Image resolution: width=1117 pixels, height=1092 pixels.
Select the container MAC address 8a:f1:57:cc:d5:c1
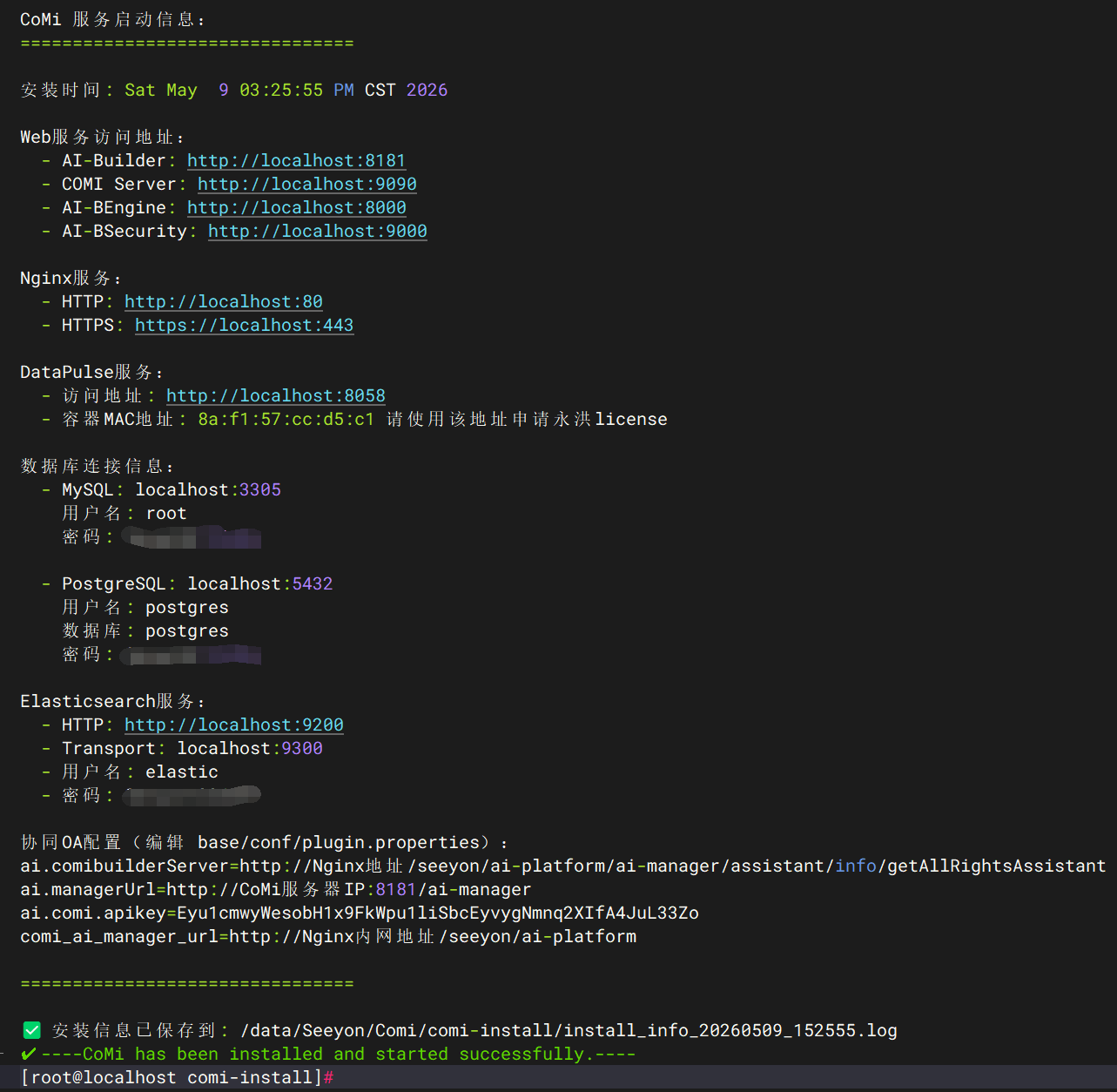tap(286, 419)
